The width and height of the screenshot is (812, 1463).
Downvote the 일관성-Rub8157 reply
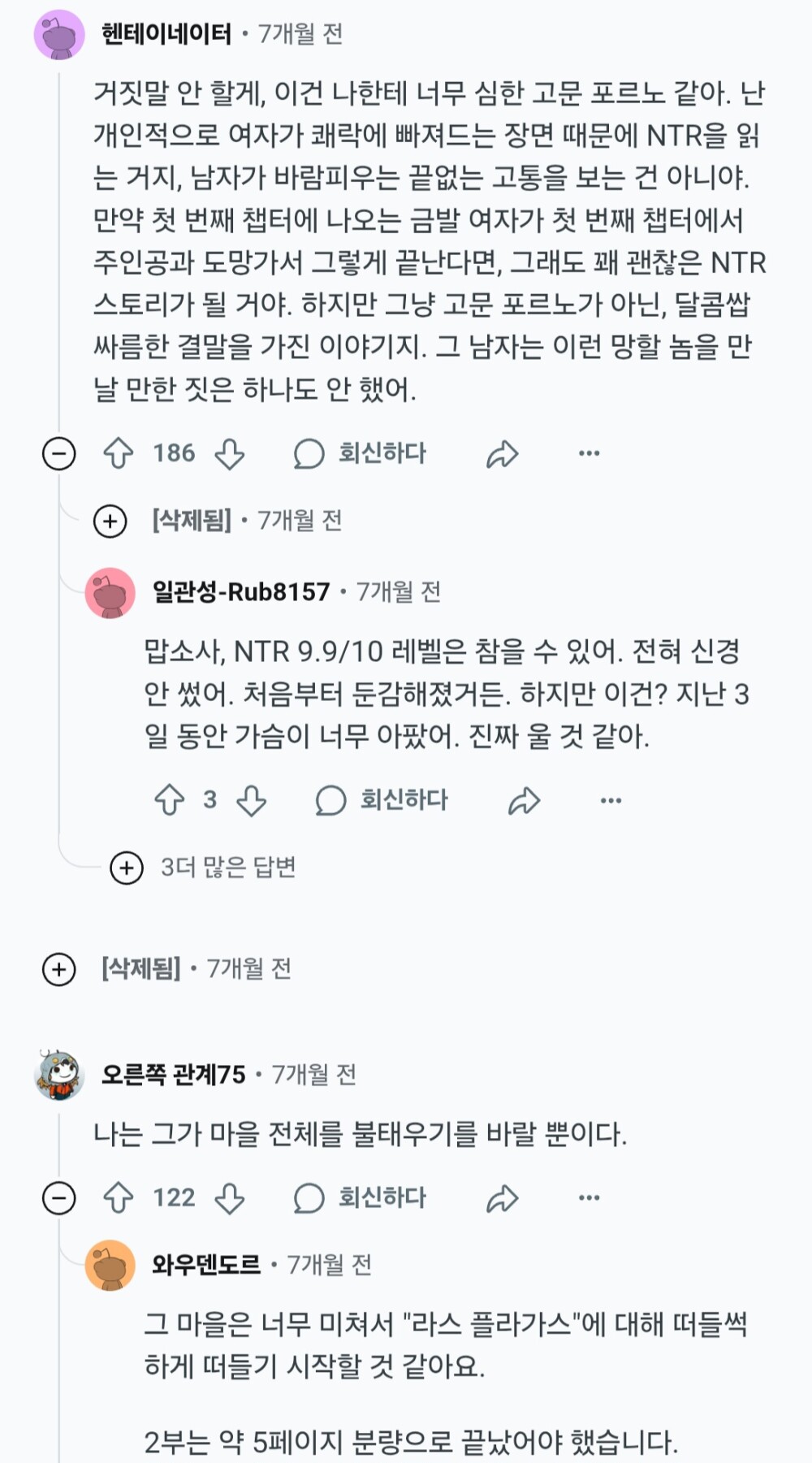[252, 800]
